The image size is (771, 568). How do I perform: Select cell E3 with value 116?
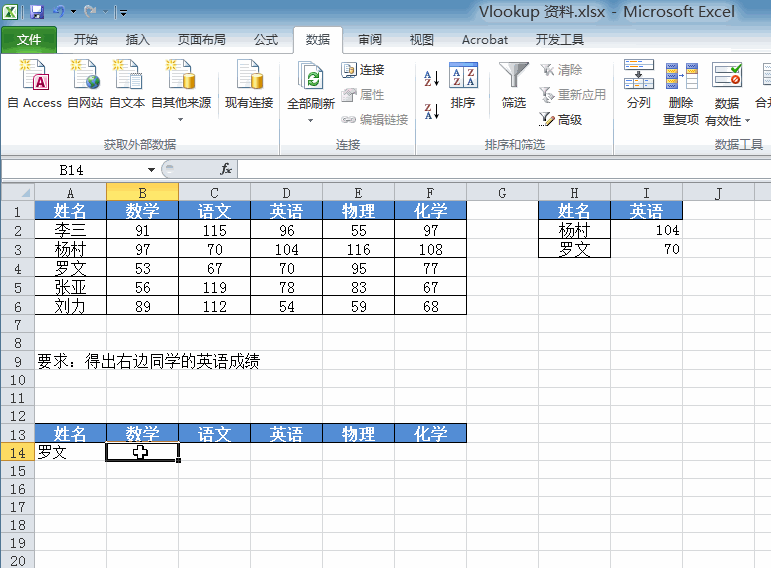[358, 249]
